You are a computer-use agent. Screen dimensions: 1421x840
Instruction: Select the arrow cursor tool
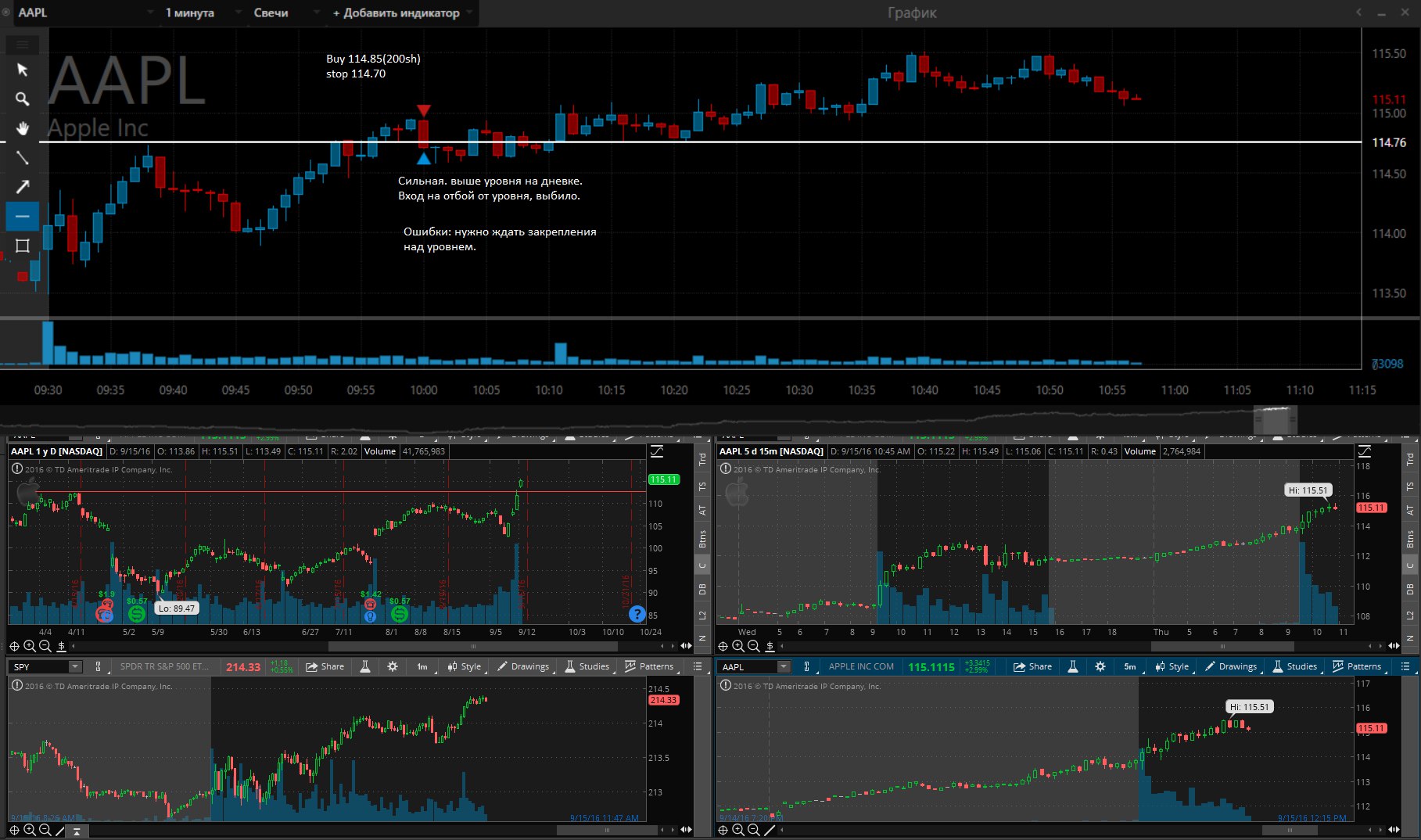click(x=22, y=70)
